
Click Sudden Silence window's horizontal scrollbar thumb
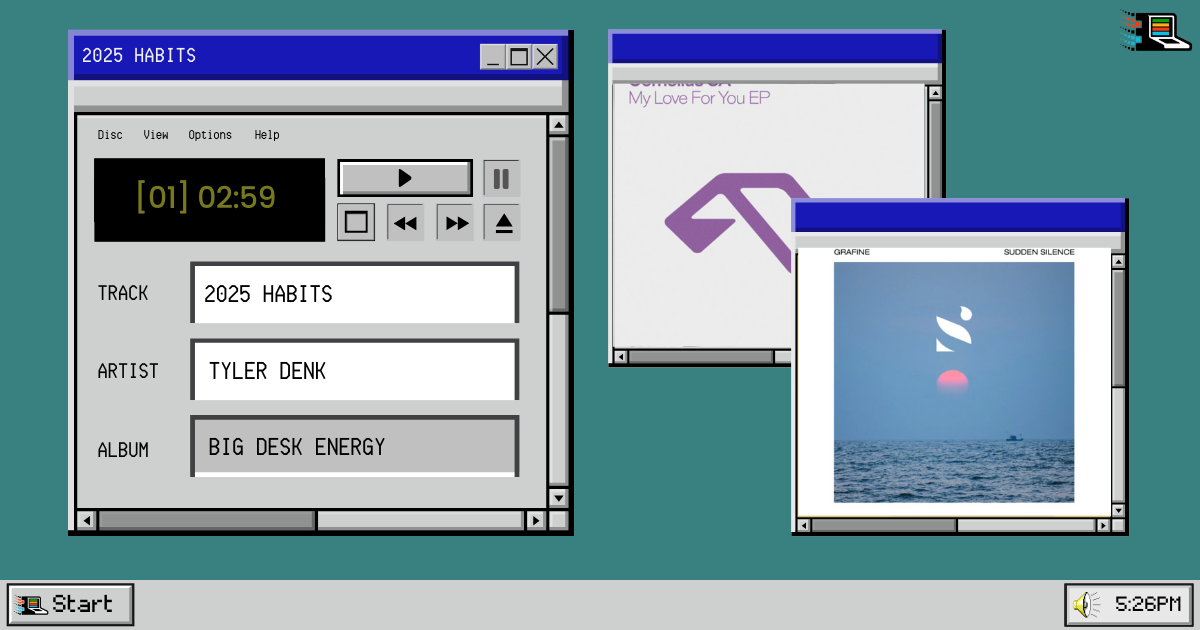click(884, 525)
